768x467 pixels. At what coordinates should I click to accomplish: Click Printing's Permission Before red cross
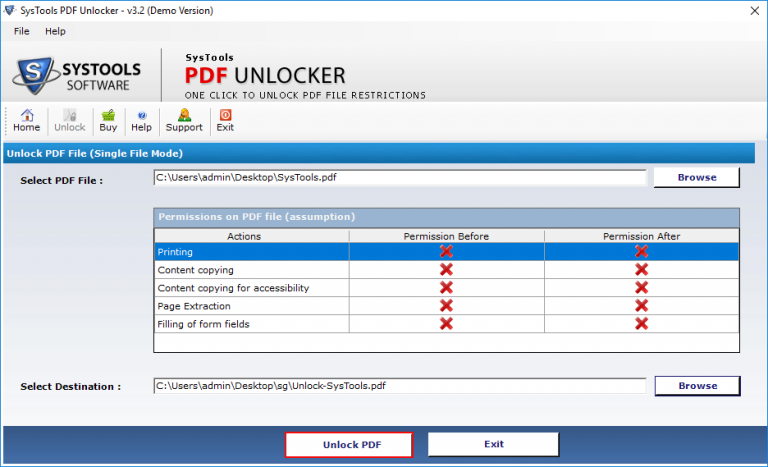[x=446, y=251]
